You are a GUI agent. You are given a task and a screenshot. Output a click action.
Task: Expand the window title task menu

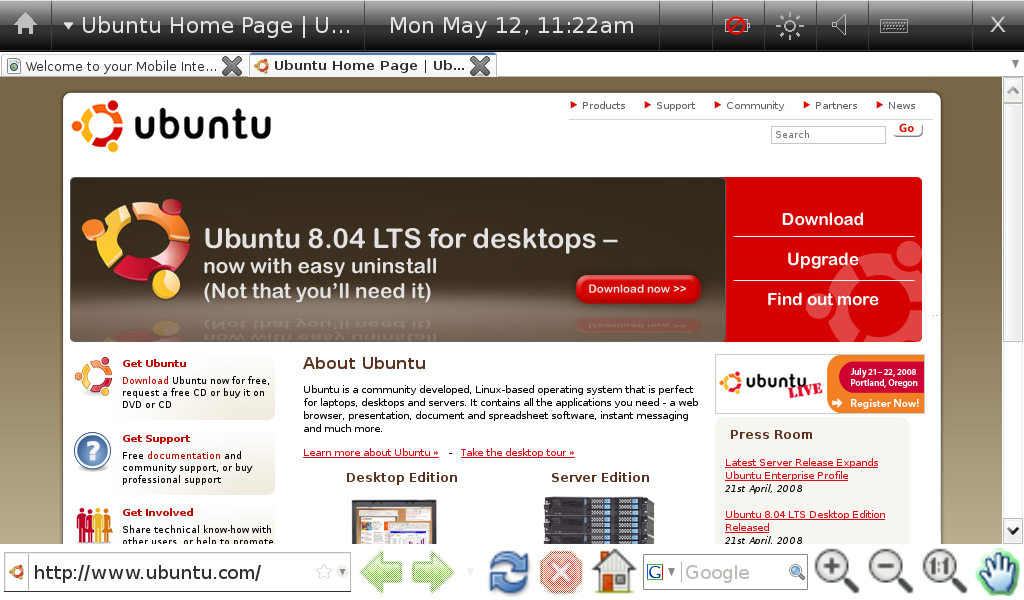68,26
